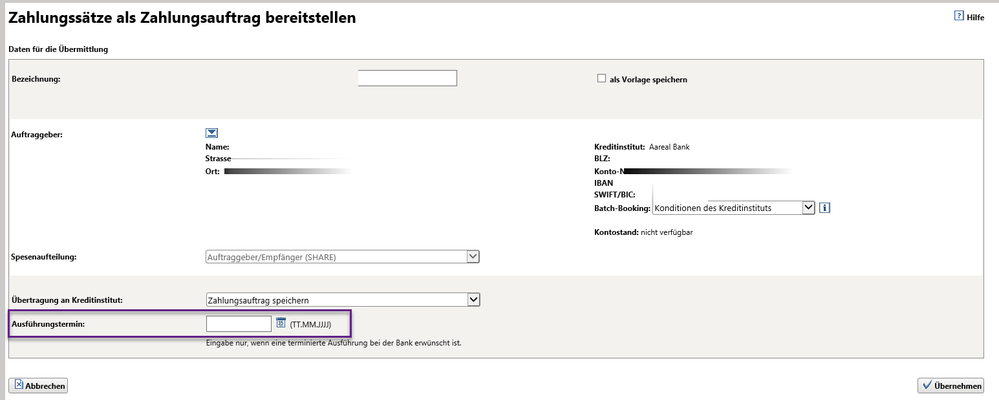Screen dimensions: 999x400
Task: Confirm with the Übernehmen button
Action: pyautogui.click(x=953, y=385)
